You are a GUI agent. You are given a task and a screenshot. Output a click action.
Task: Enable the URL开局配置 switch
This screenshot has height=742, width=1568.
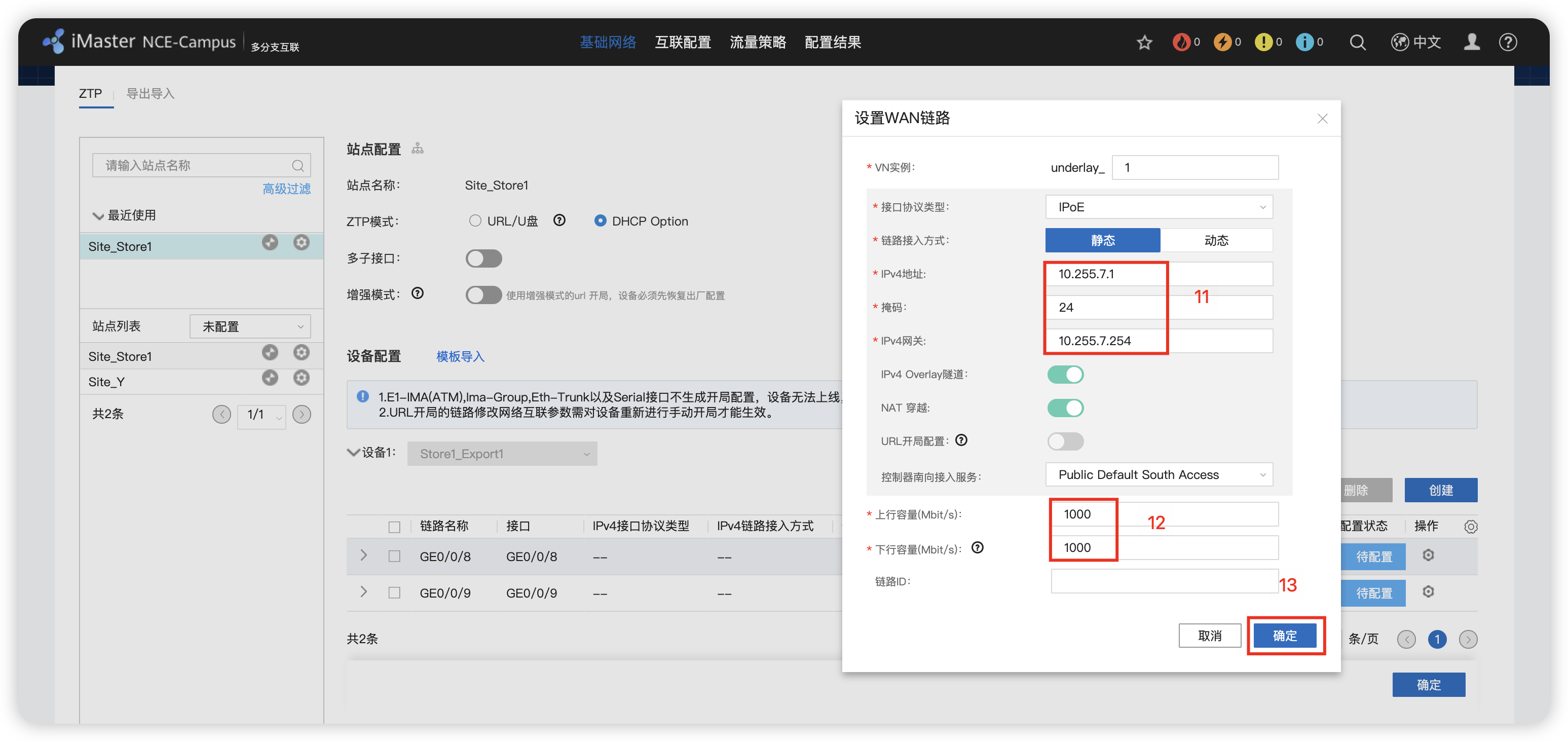1065,441
